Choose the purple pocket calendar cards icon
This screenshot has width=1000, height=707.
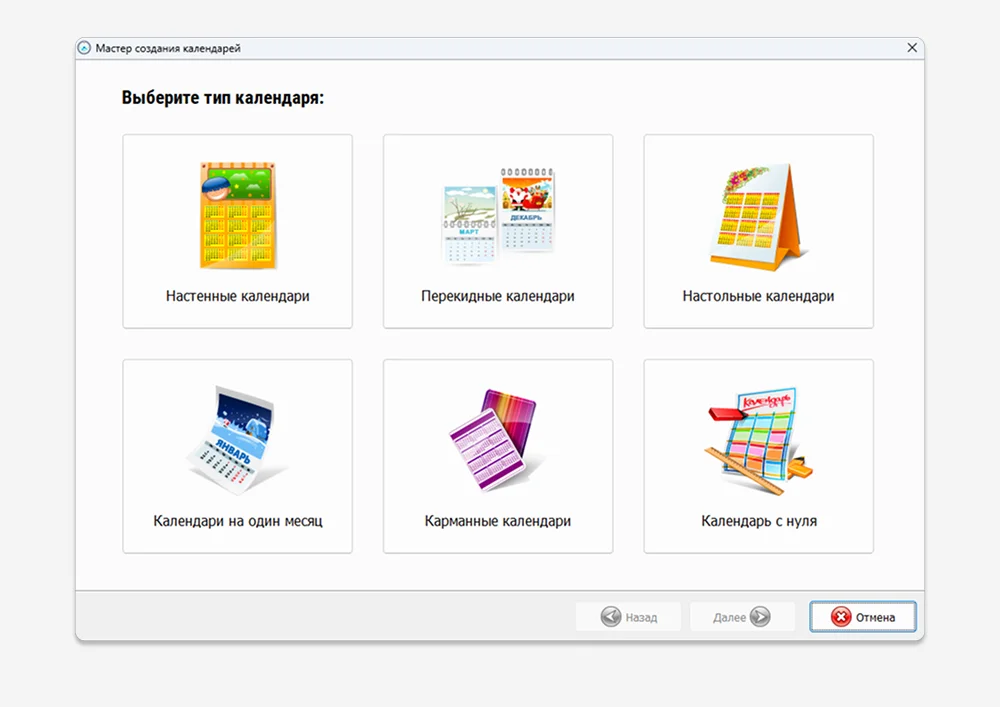[x=498, y=440]
